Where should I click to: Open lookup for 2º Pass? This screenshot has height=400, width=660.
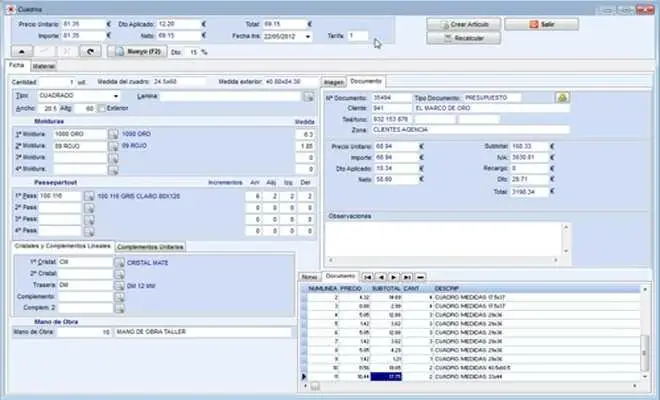tap(89, 208)
